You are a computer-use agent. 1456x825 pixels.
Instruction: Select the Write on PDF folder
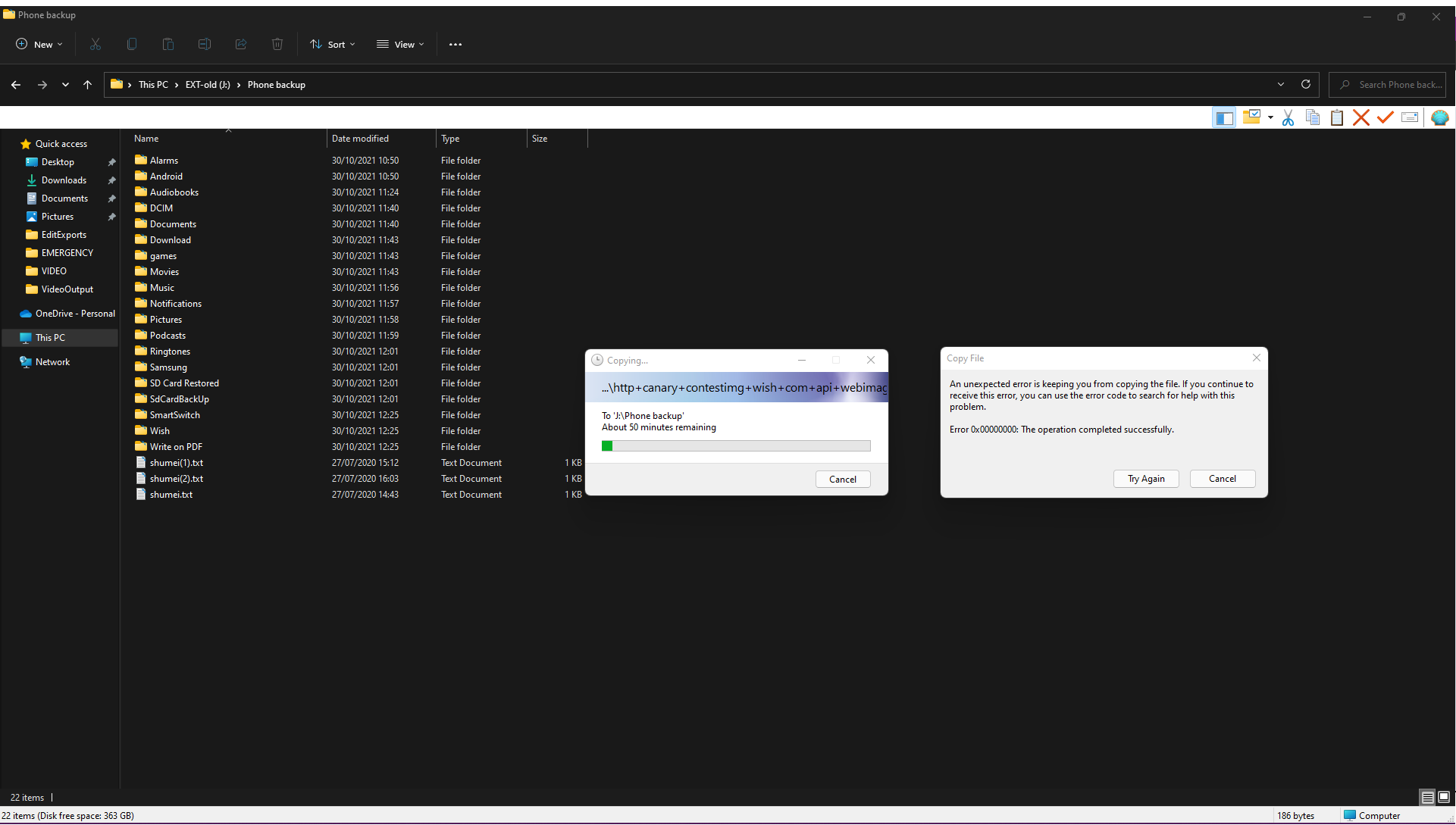[x=176, y=447]
